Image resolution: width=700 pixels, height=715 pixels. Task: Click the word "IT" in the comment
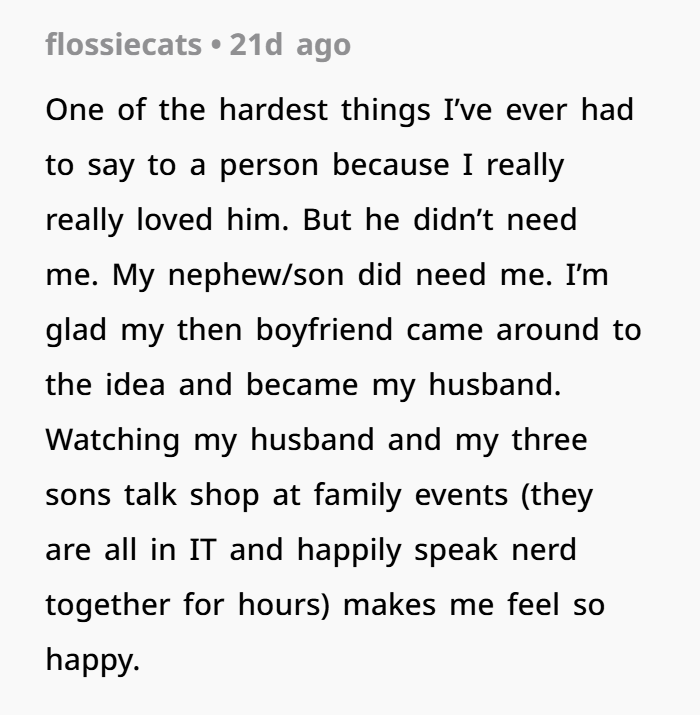pos(202,549)
